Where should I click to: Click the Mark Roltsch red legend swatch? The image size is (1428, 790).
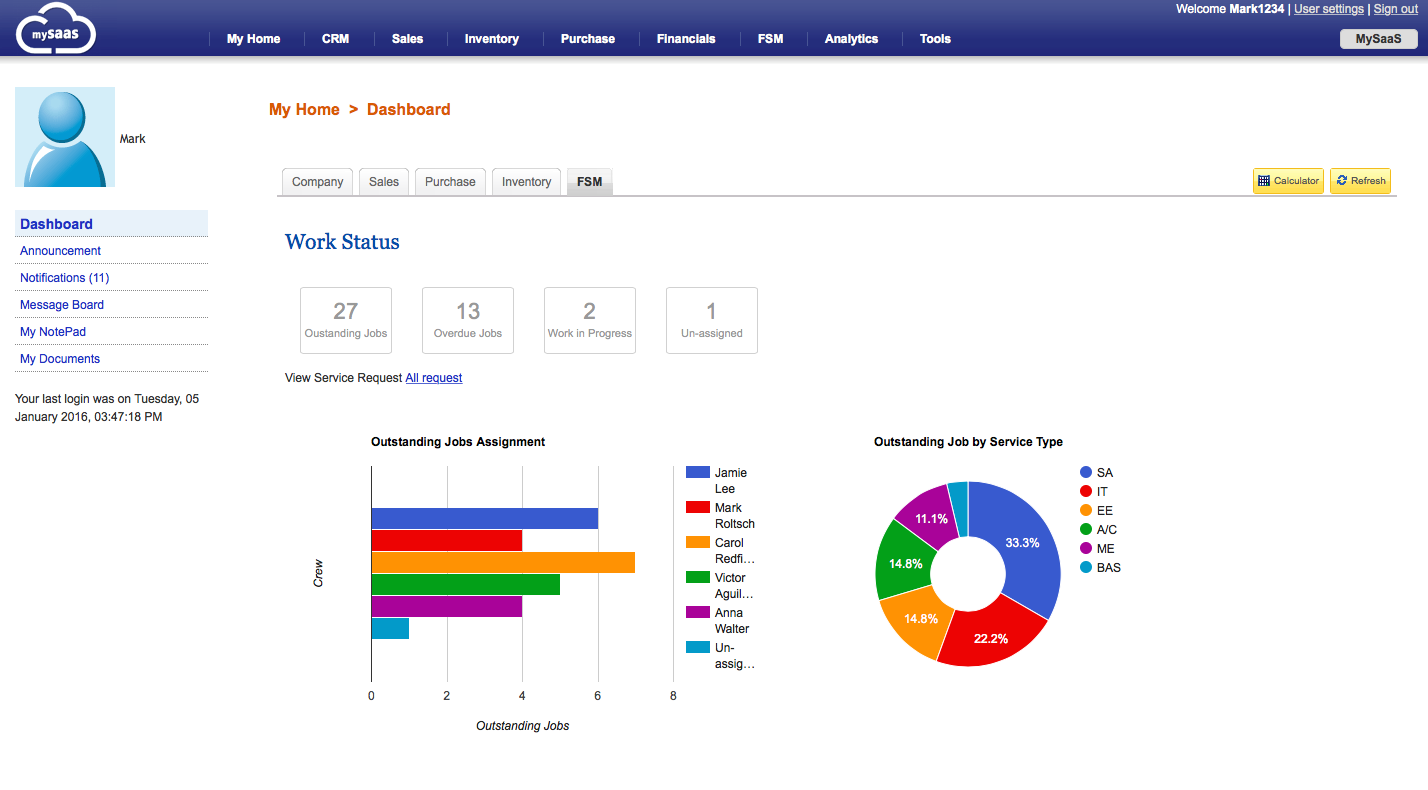pyautogui.click(x=698, y=508)
